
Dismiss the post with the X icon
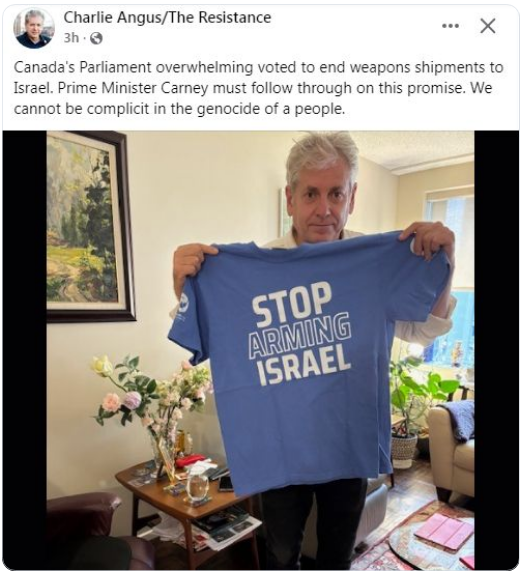(x=488, y=26)
